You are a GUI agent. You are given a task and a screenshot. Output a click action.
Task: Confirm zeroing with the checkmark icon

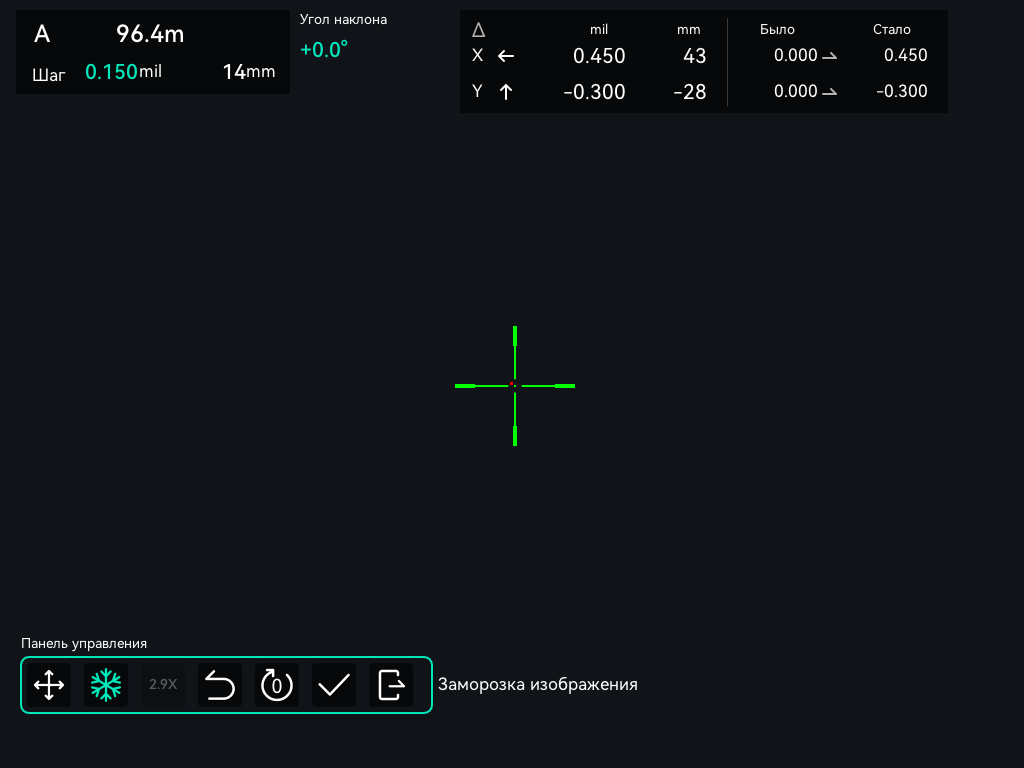click(334, 685)
